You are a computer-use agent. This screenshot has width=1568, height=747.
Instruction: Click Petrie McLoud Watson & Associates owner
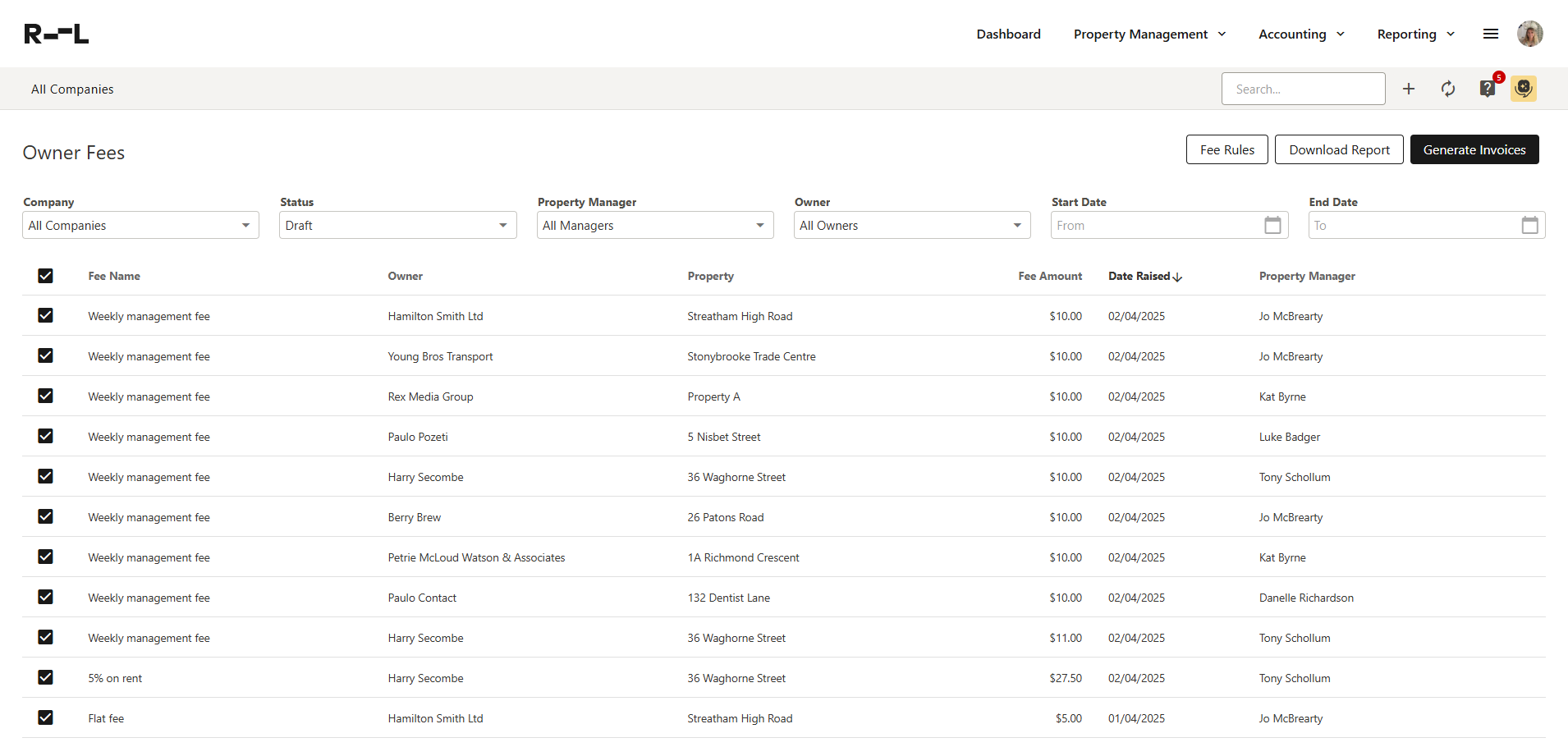[x=476, y=557]
